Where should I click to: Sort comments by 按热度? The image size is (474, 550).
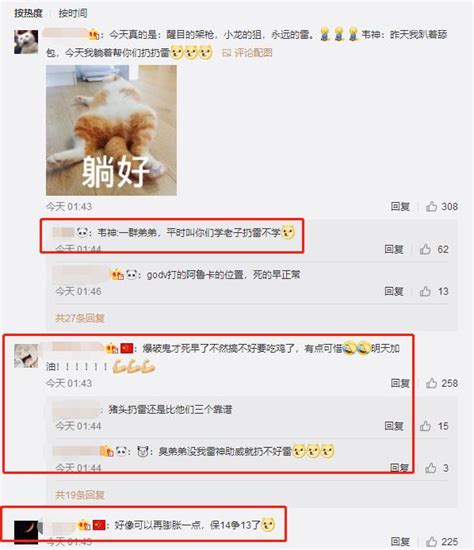[28, 13]
